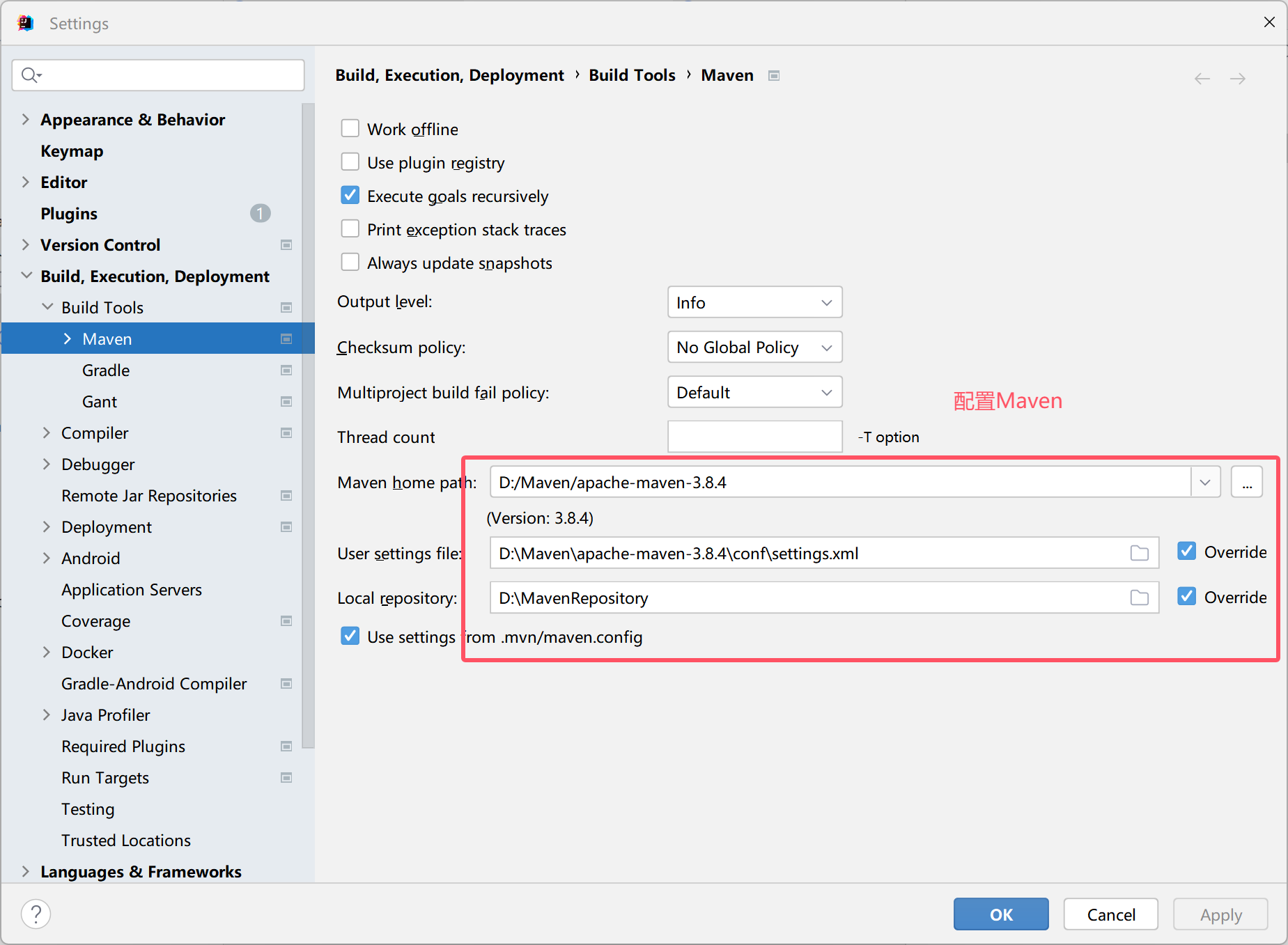This screenshot has height=945, width=1288.
Task: Go back with the left arrow
Action: click(x=1202, y=79)
